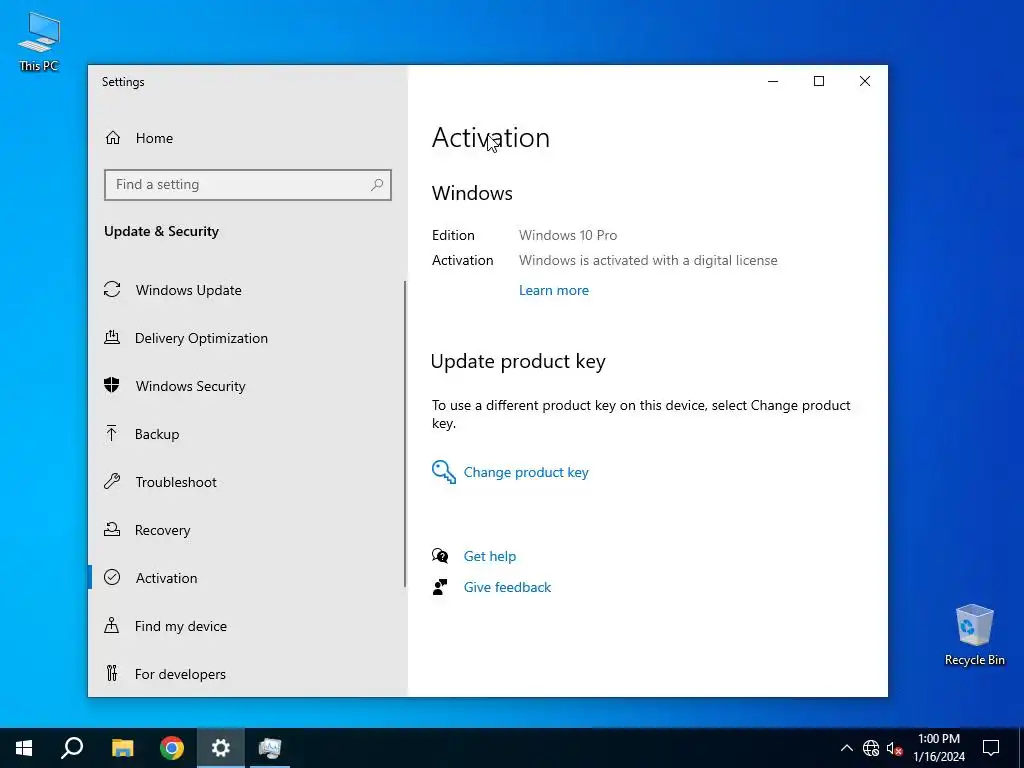Open File Explorer from the taskbar
The height and width of the screenshot is (768, 1024).
pyautogui.click(x=122, y=748)
